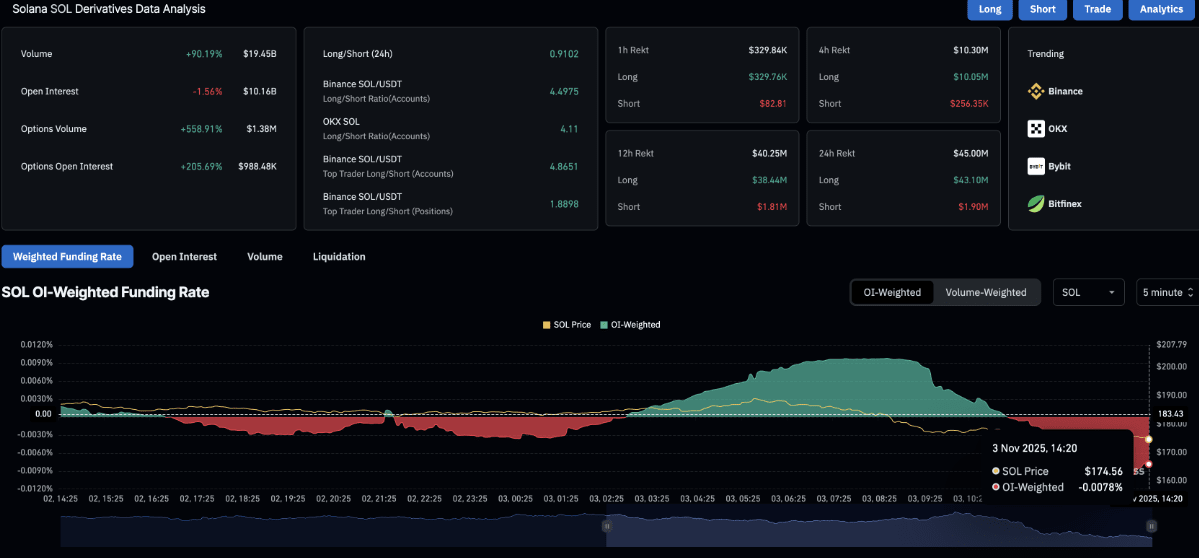The image size is (1199, 558).
Task: Click the OKX logo icon
Action: click(x=1036, y=128)
